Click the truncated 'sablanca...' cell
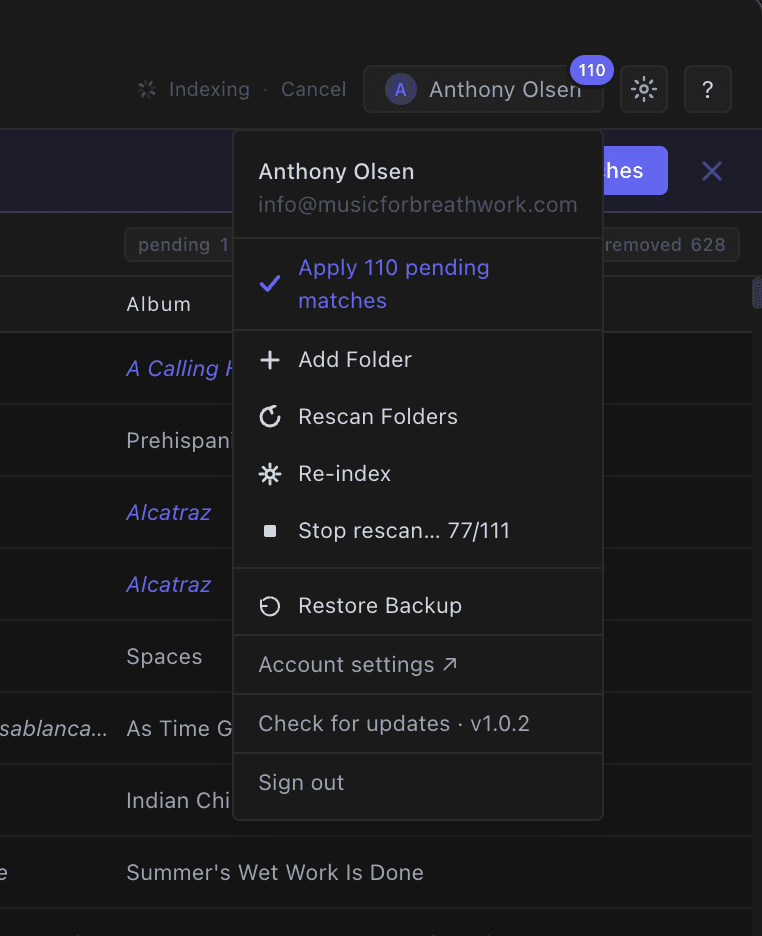 [54, 729]
